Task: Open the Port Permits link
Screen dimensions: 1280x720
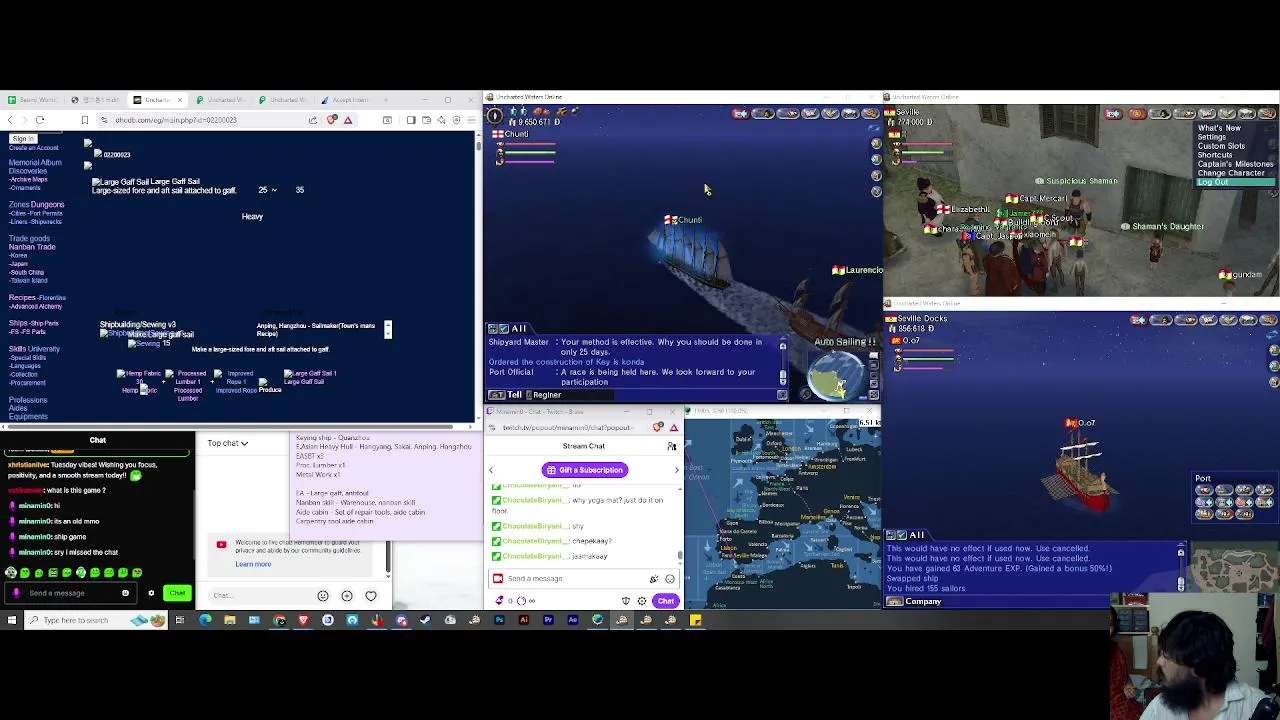Action: (x=46, y=213)
